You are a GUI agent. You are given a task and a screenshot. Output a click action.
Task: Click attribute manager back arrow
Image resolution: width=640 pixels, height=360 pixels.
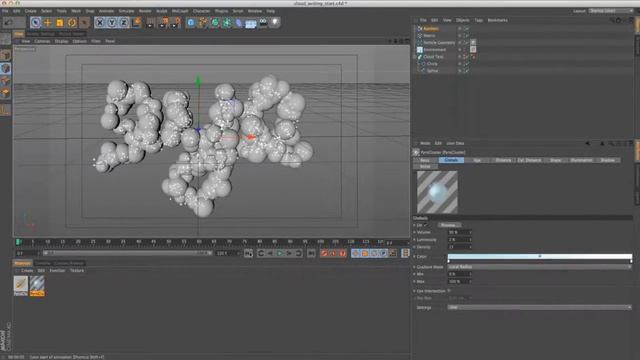(x=588, y=143)
